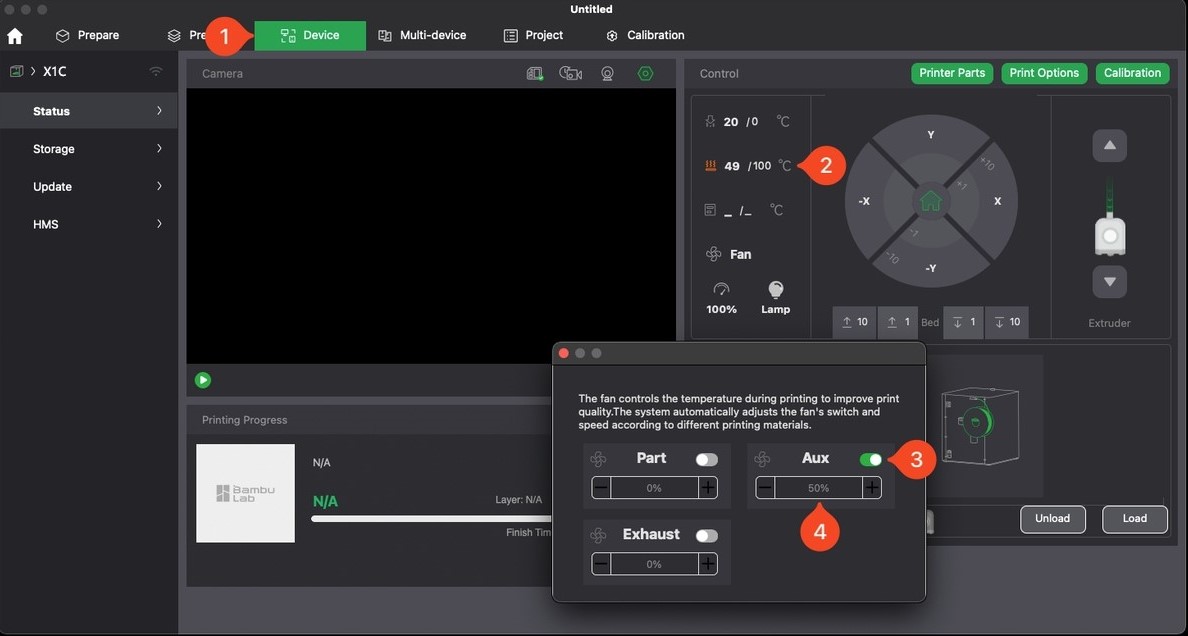The width and height of the screenshot is (1188, 636).
Task: Switch to the Multi-device tab
Action: 422,35
